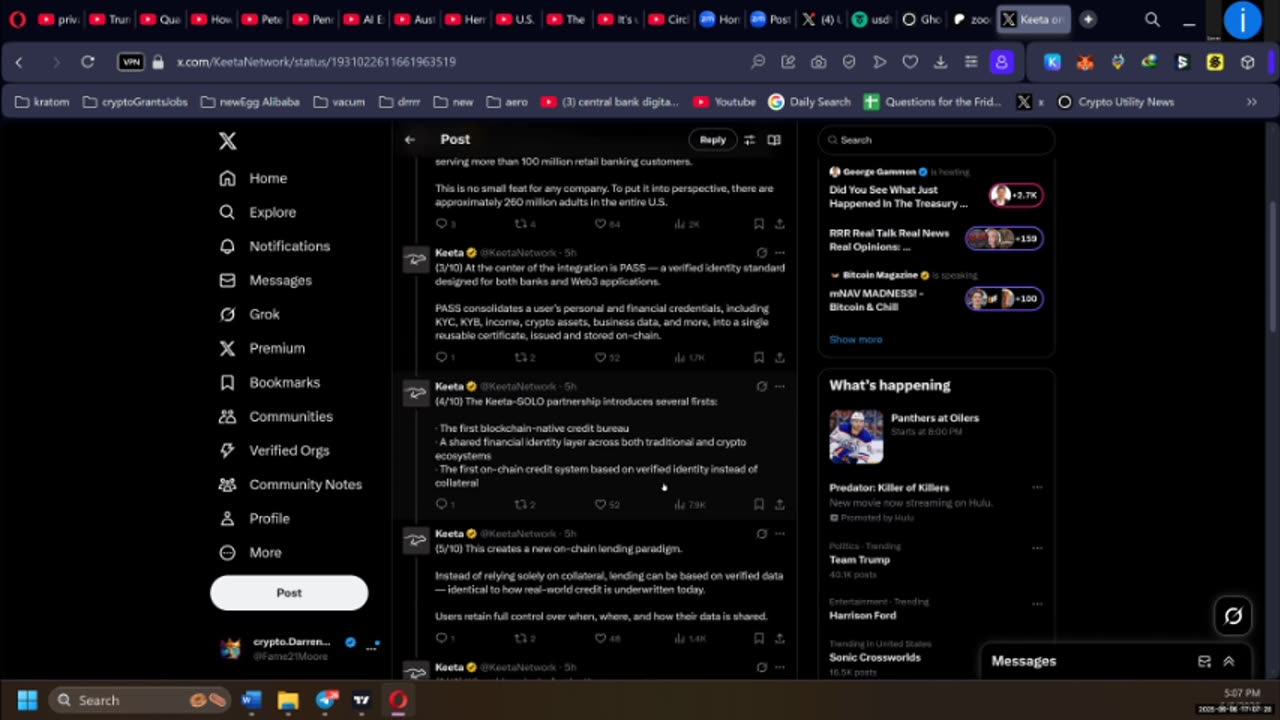Go back using the Post header arrow
Screen dimensions: 1280x720
409,140
